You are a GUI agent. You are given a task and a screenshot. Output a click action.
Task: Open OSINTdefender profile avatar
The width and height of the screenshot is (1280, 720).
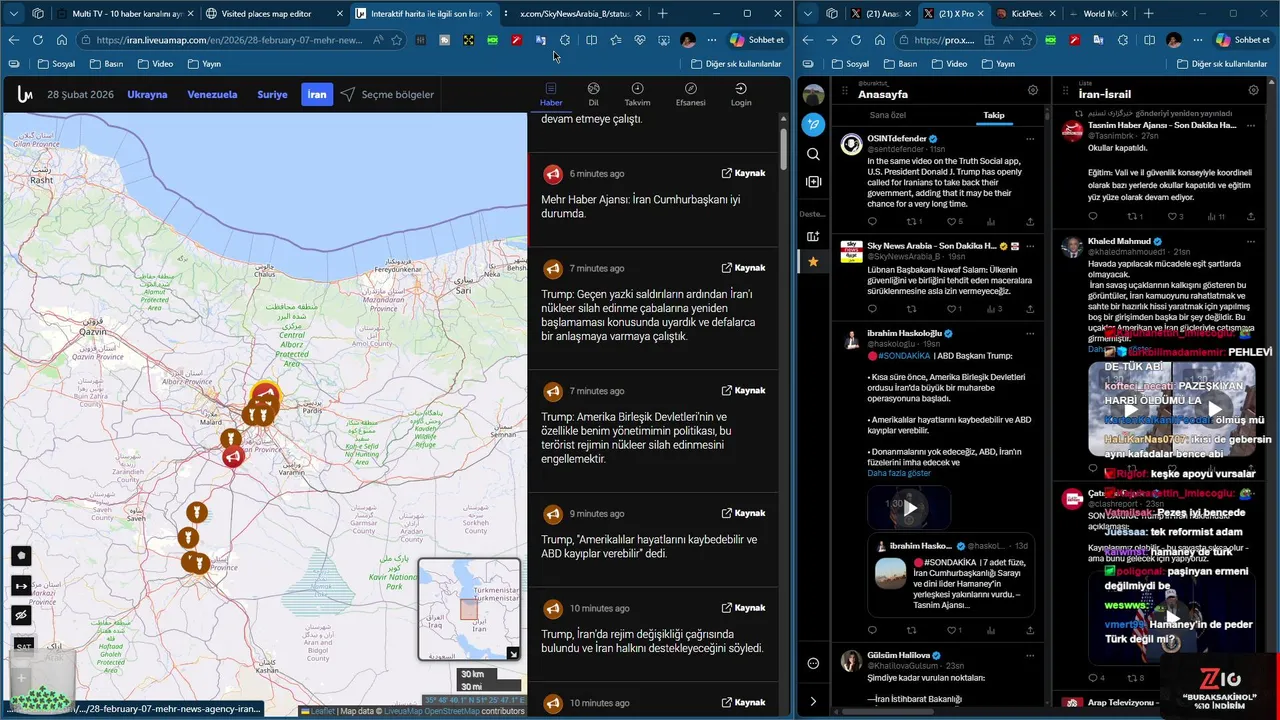(x=851, y=144)
